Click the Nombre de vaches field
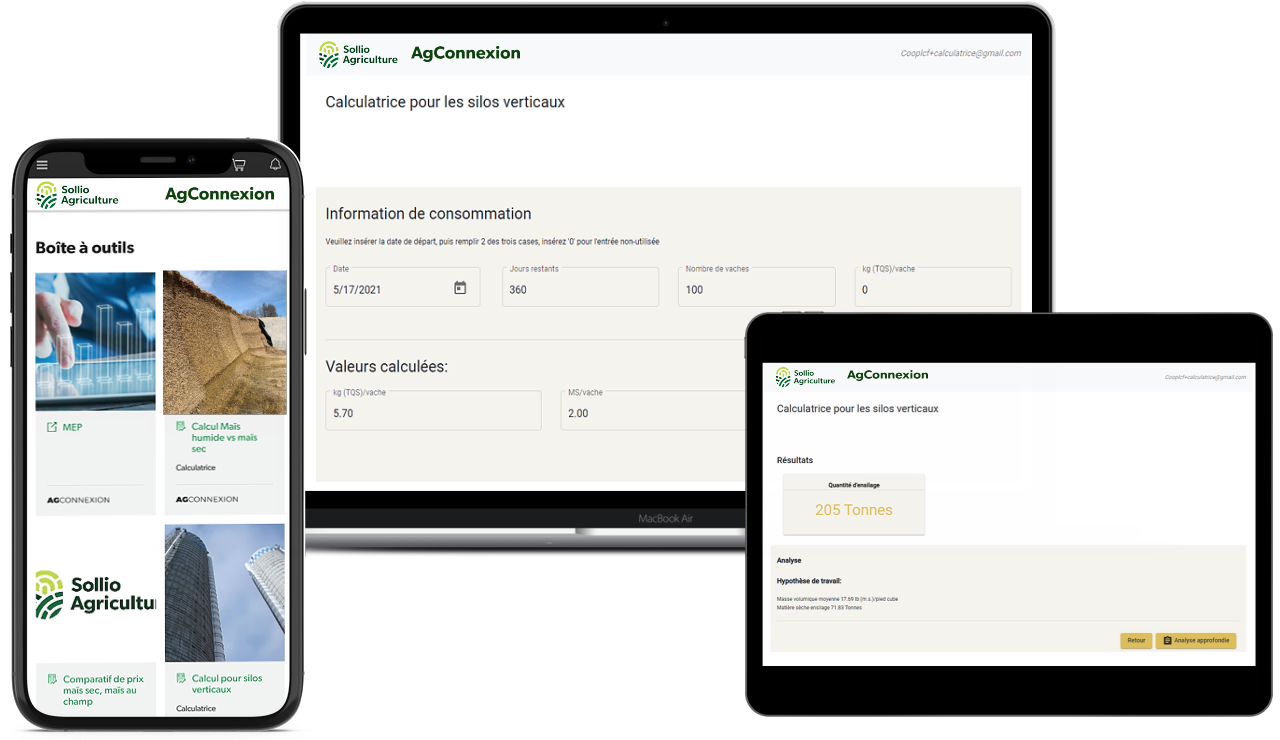Screen dimensions: 1280x740 (x=756, y=286)
